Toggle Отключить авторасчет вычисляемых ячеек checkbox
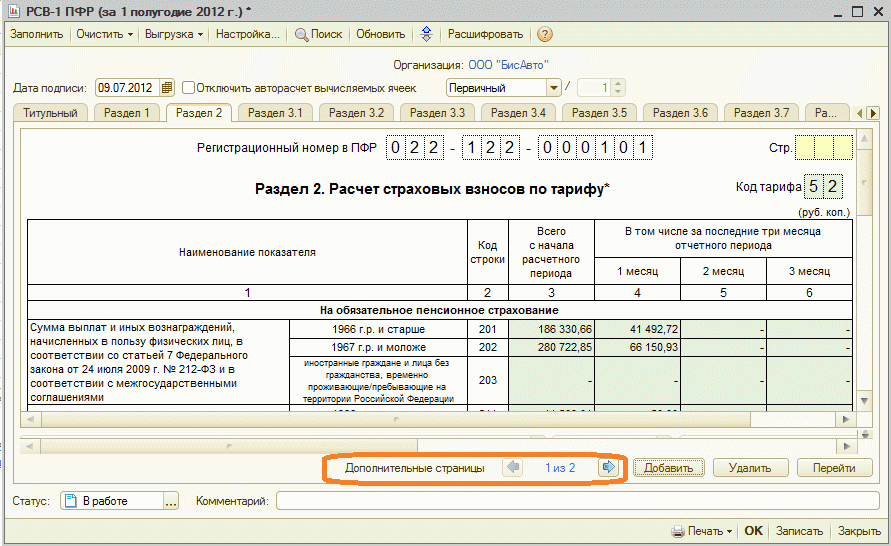 click(x=188, y=88)
